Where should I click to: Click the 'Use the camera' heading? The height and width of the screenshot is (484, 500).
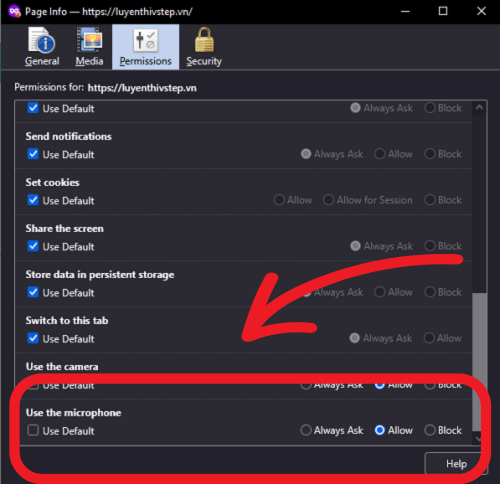[x=62, y=367]
